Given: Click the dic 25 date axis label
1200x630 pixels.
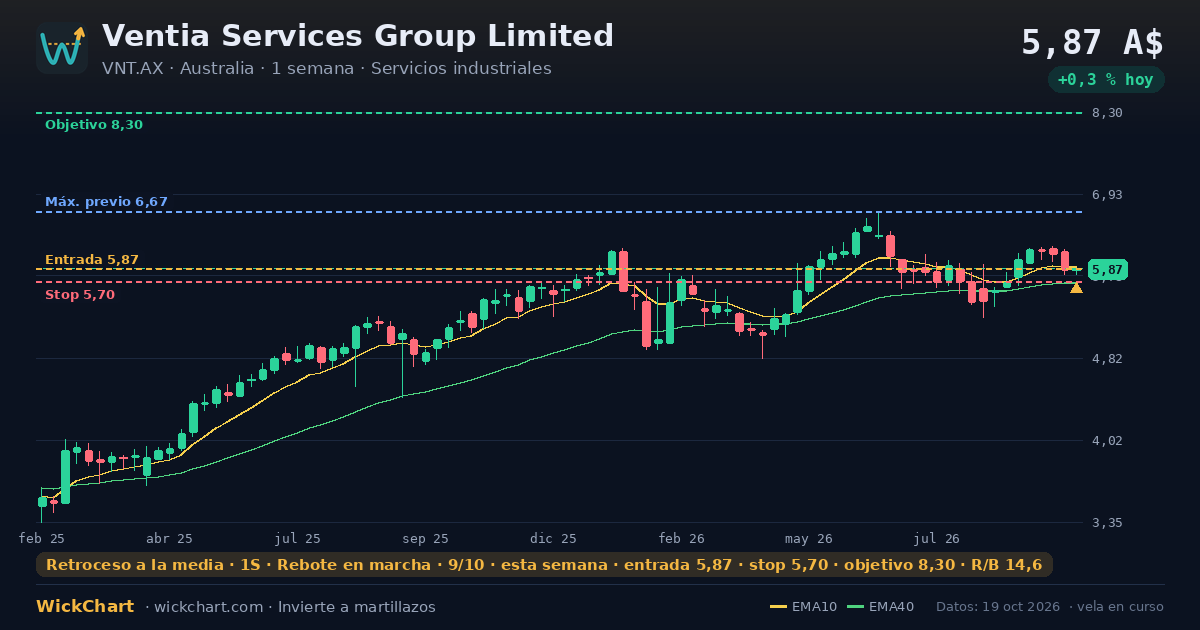Looking at the screenshot, I should [x=554, y=539].
